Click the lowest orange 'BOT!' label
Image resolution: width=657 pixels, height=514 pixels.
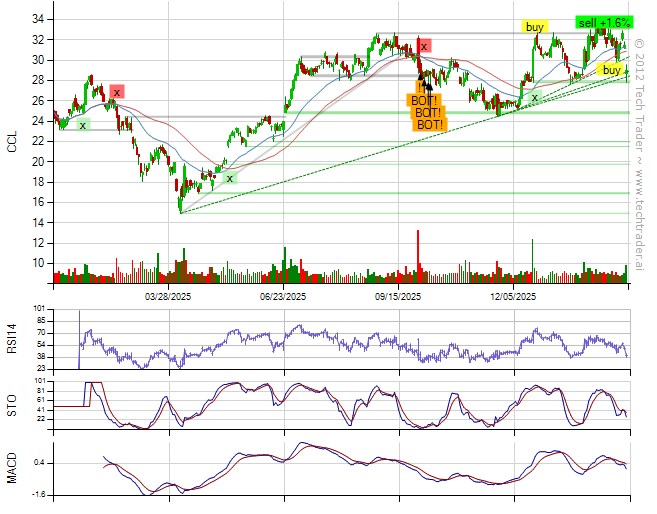(x=430, y=124)
